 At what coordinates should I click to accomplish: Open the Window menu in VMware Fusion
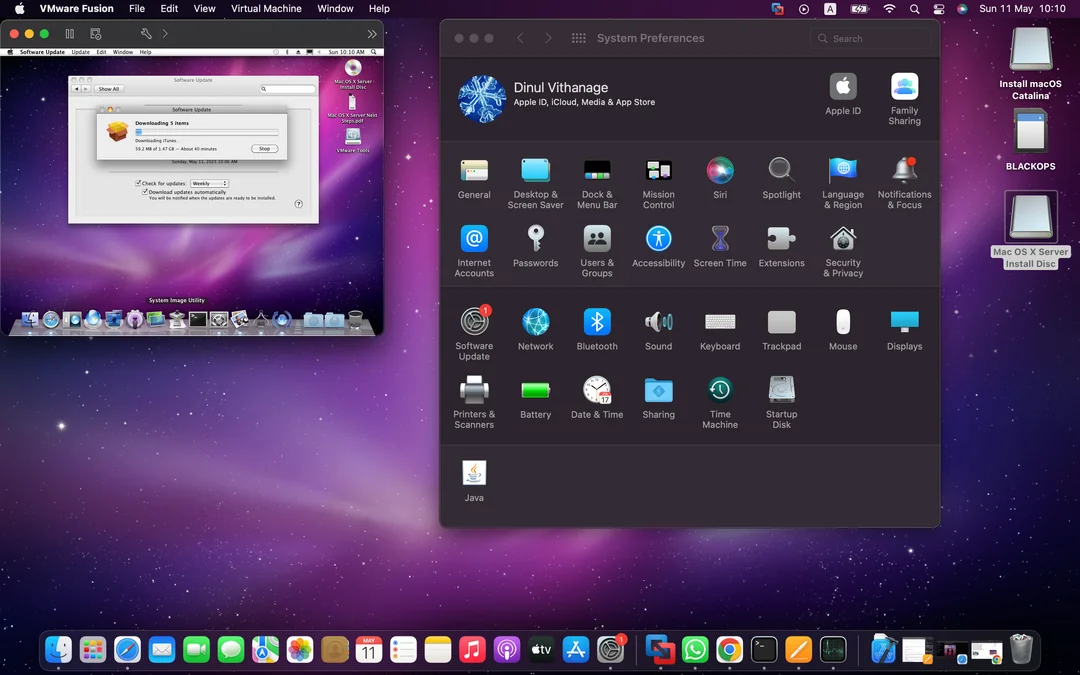point(335,8)
